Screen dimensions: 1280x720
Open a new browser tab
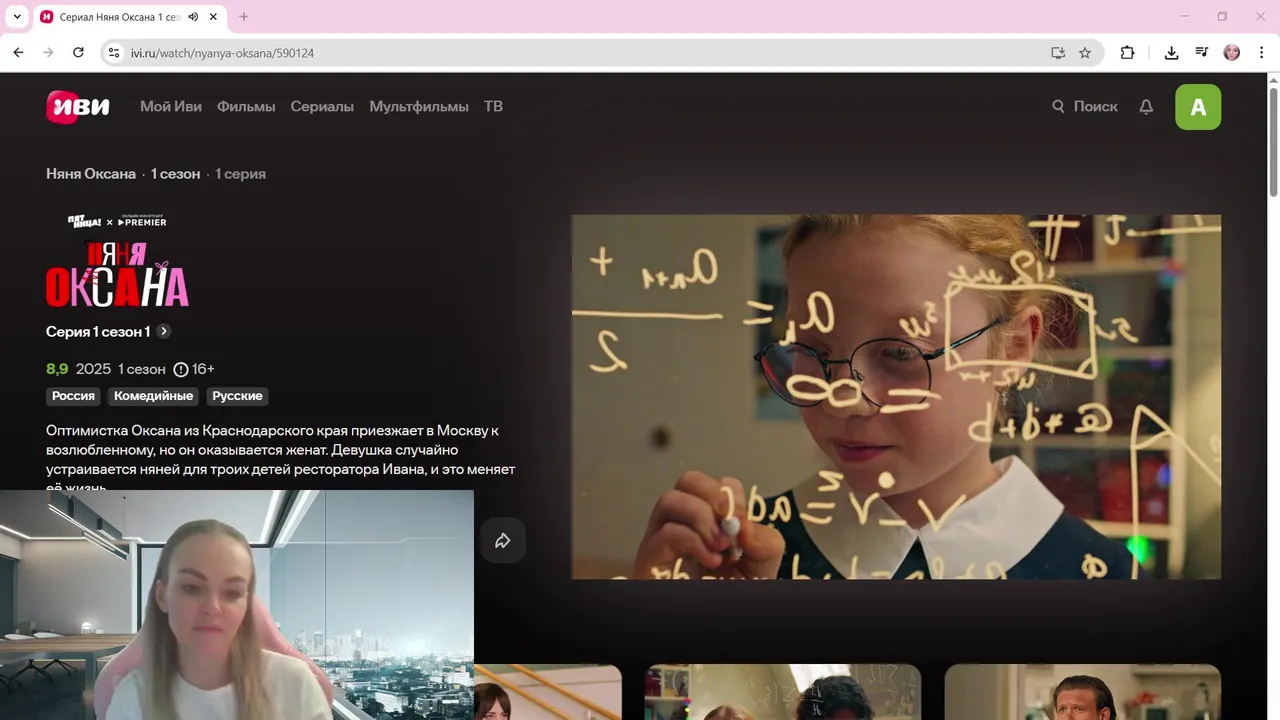point(243,17)
